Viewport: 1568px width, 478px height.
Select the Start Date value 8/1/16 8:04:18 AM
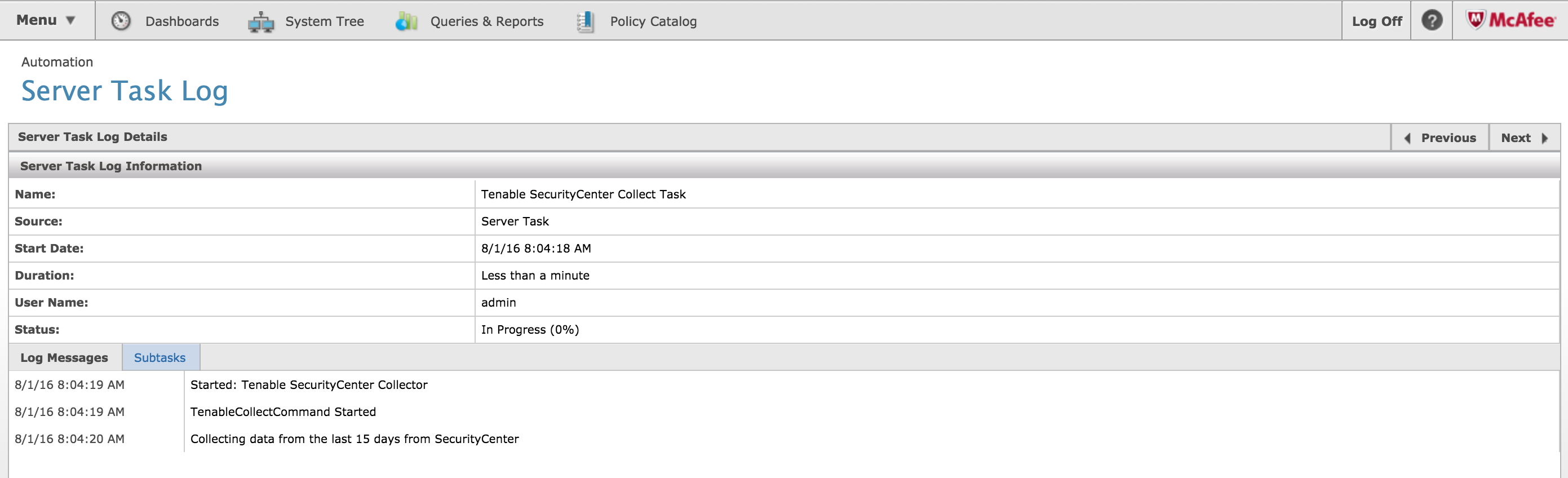tap(535, 249)
